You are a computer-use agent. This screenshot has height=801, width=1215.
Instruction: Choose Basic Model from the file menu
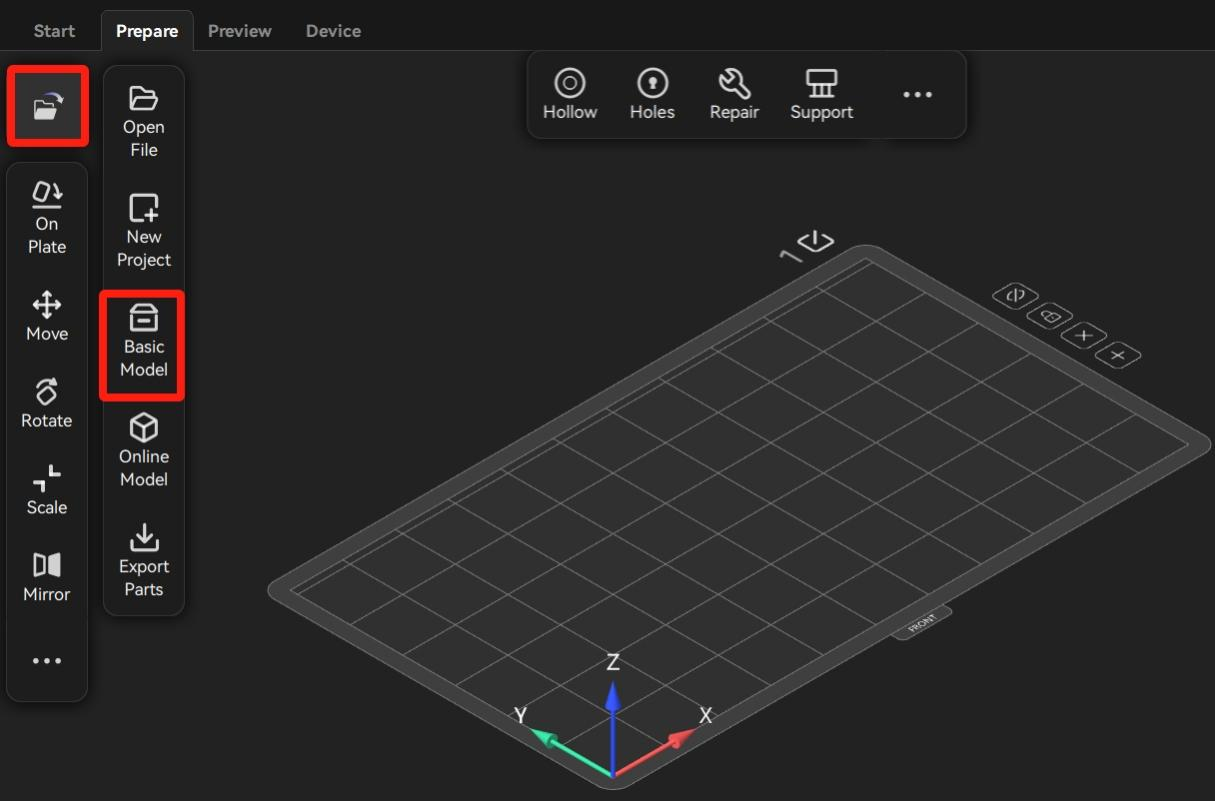point(144,343)
